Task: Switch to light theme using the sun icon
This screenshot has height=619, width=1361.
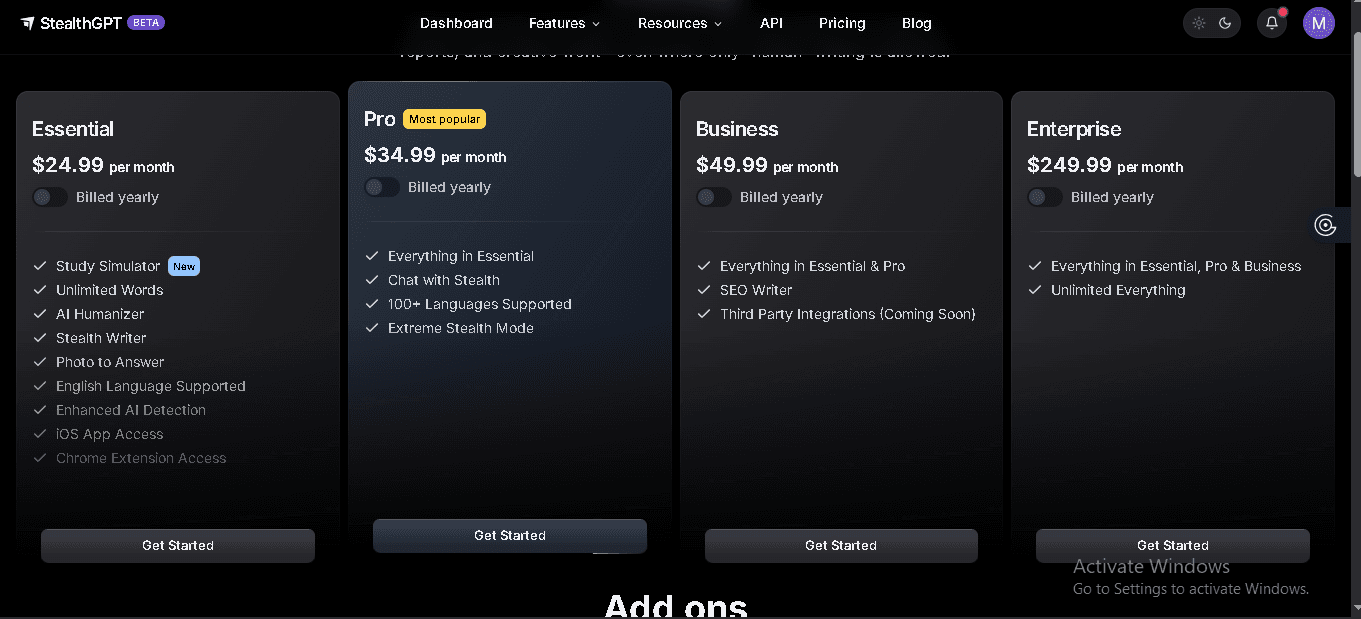Action: pos(1198,21)
